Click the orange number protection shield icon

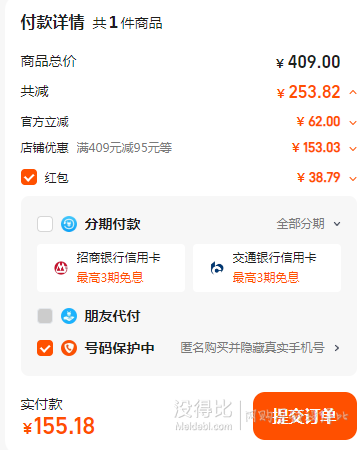tap(69, 348)
